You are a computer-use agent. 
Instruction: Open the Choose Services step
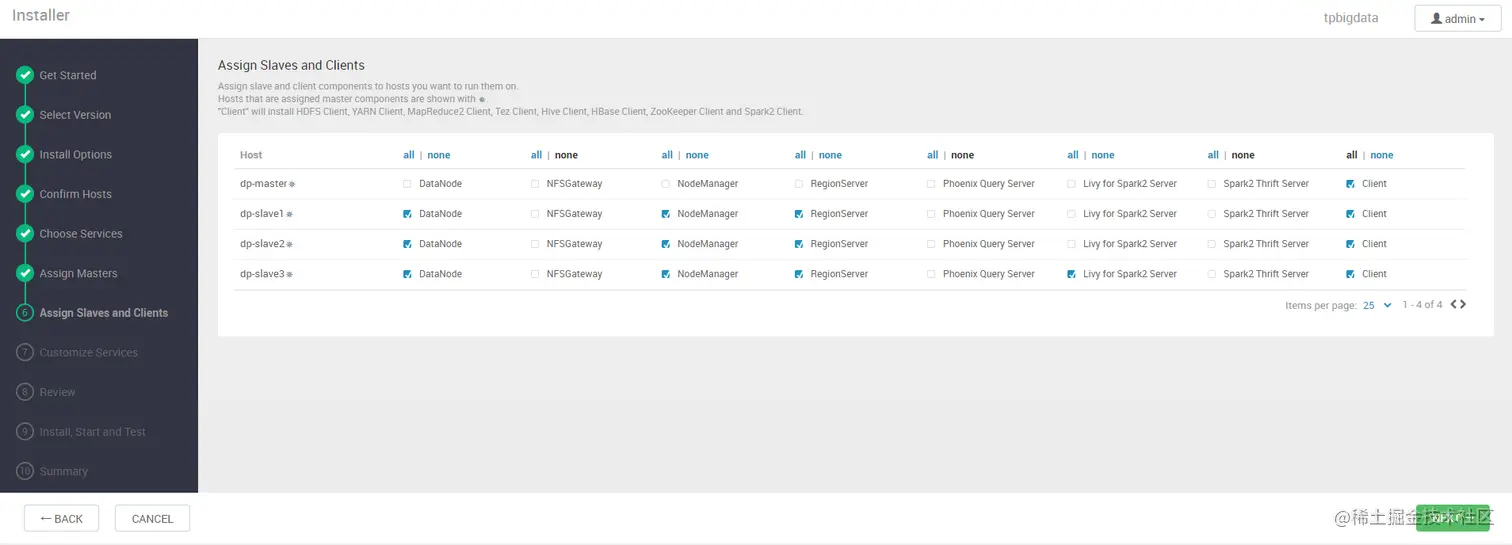click(x=81, y=234)
